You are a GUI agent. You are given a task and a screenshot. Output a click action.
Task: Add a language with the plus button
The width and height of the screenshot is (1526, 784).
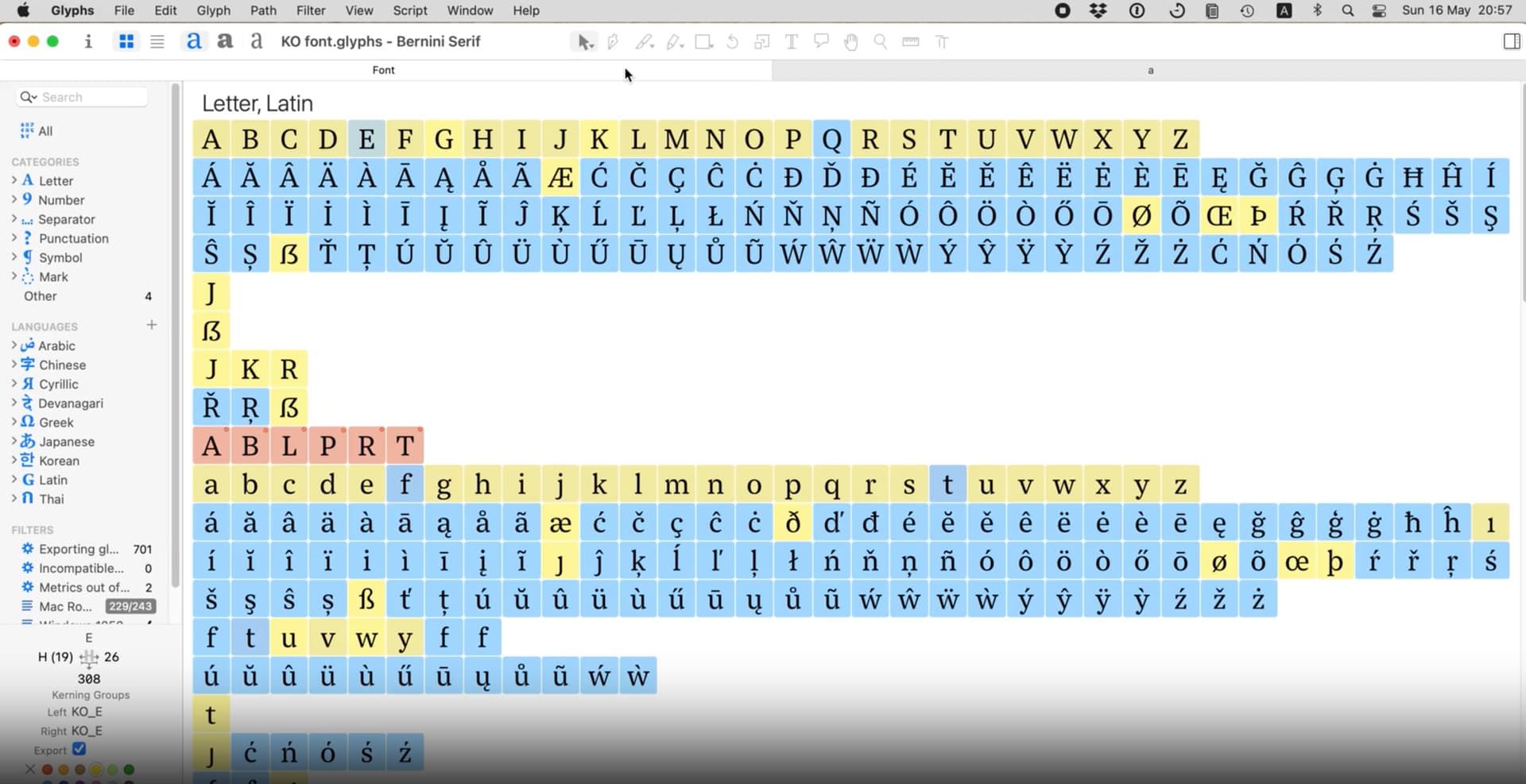tap(152, 325)
